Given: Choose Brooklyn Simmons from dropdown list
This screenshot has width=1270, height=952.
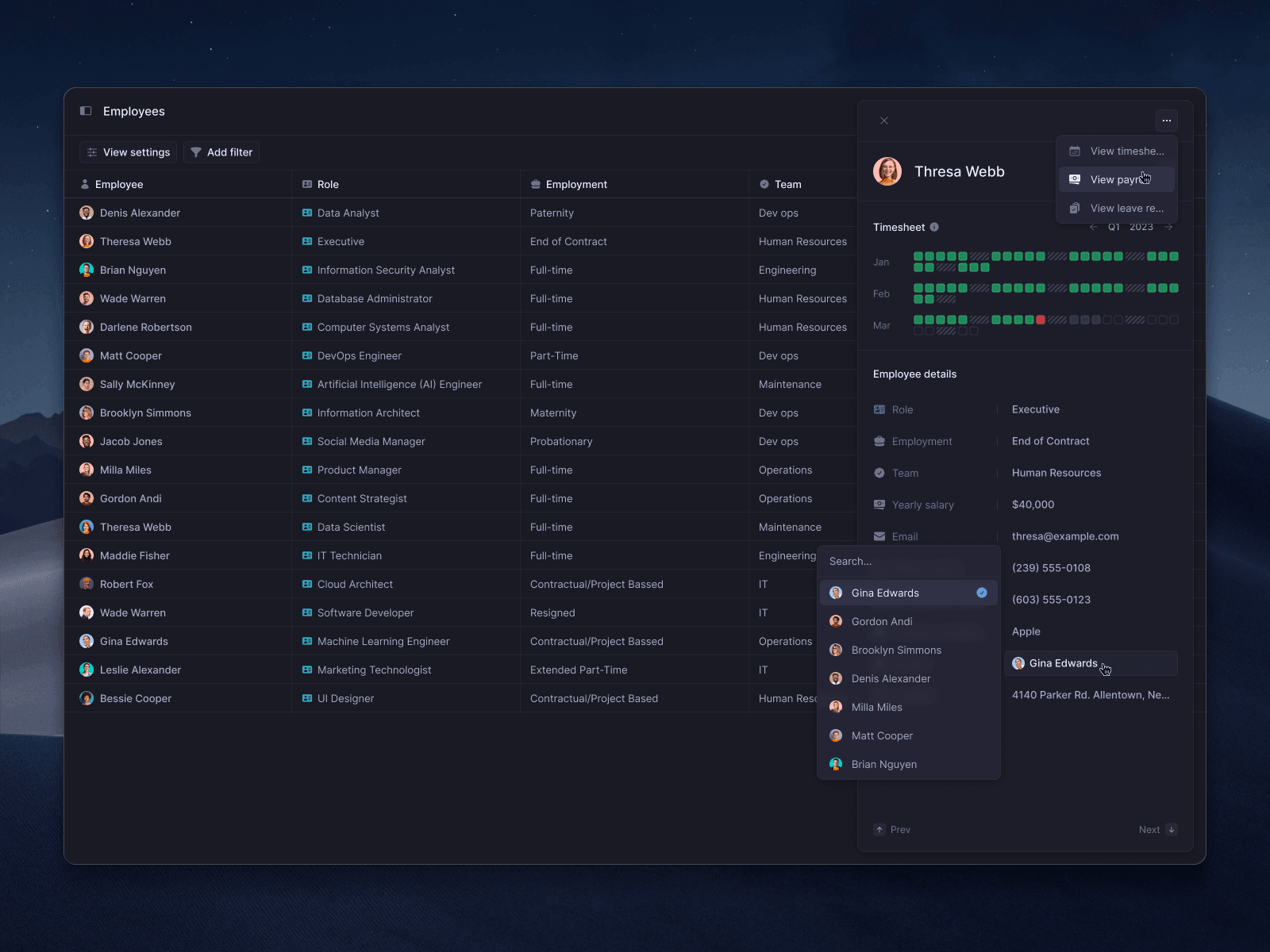Looking at the screenshot, I should (x=909, y=650).
